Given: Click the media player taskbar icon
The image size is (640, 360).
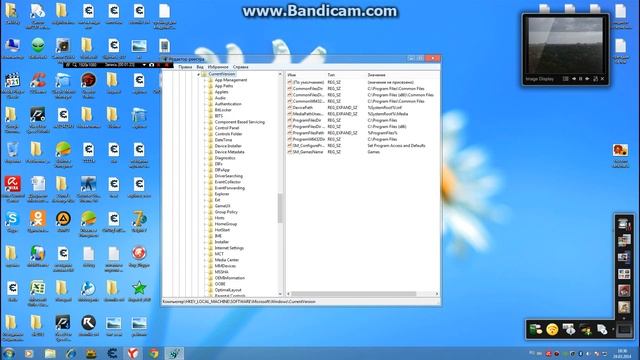Looking at the screenshot, I should (x=29, y=353).
